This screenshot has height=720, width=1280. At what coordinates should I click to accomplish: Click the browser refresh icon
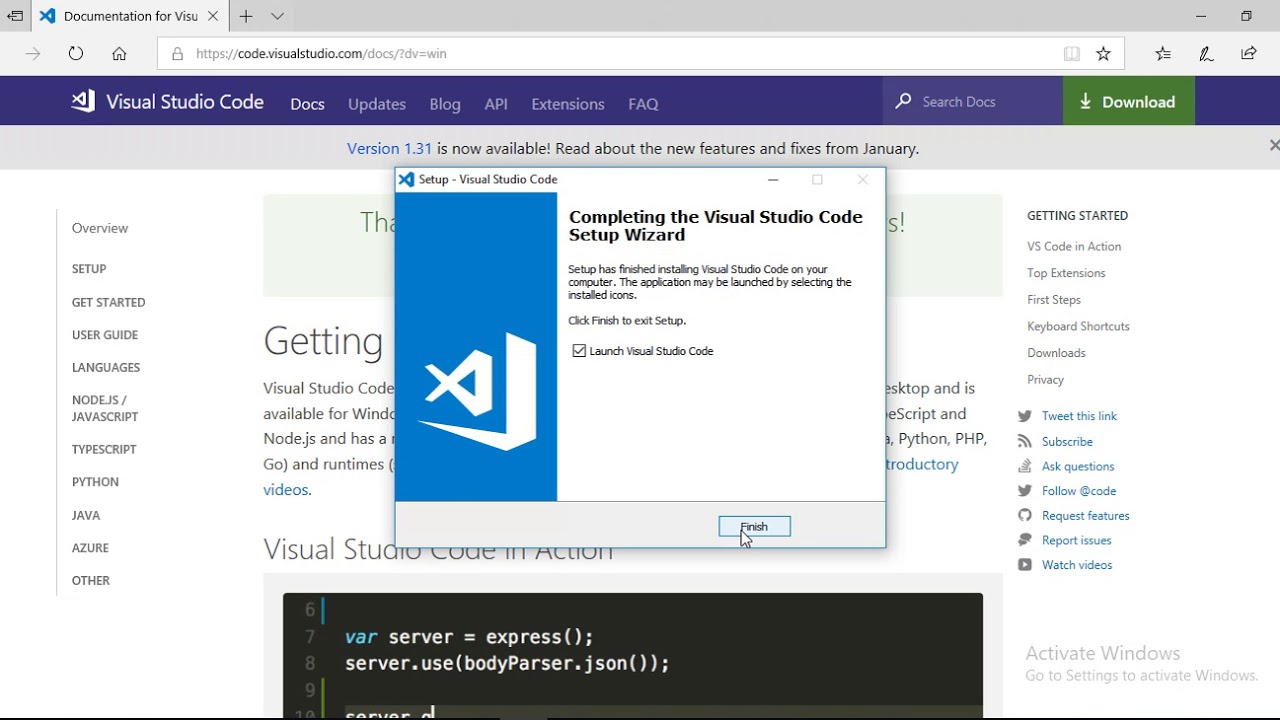click(76, 54)
